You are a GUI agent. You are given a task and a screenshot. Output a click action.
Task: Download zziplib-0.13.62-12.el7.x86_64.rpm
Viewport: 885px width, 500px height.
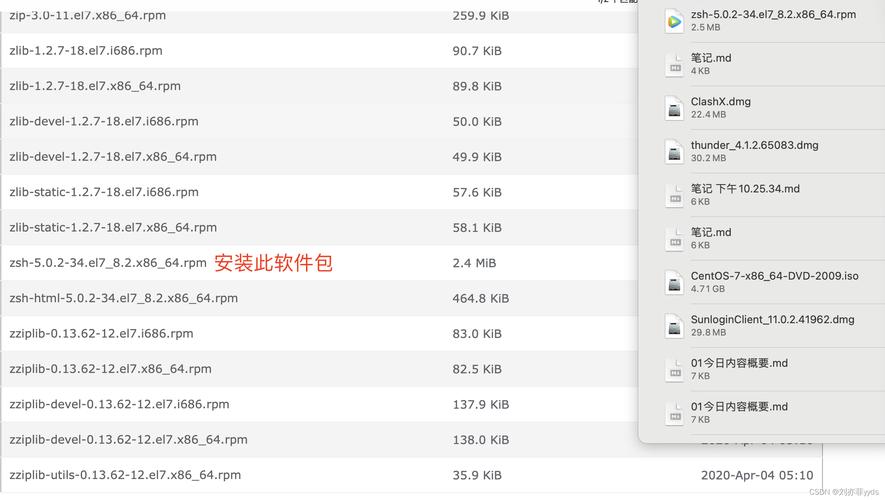[x=110, y=369]
